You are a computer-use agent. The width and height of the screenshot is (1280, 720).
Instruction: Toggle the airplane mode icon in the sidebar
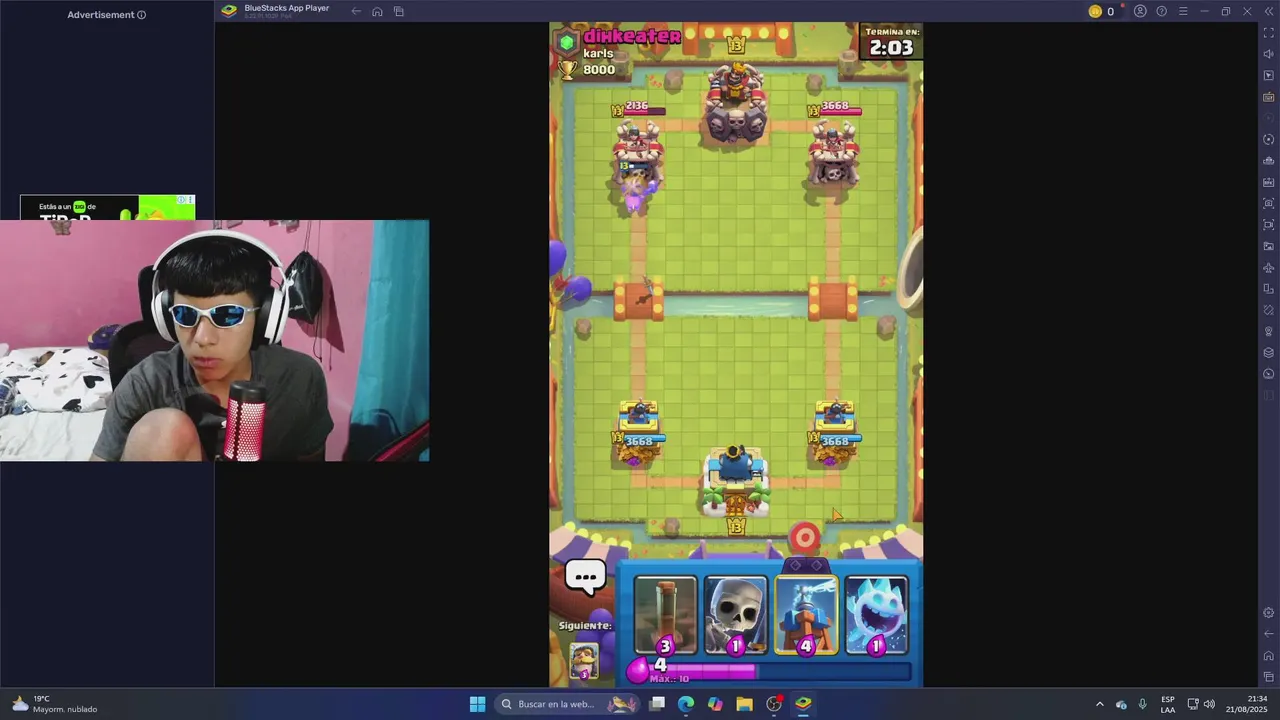coord(1268,267)
